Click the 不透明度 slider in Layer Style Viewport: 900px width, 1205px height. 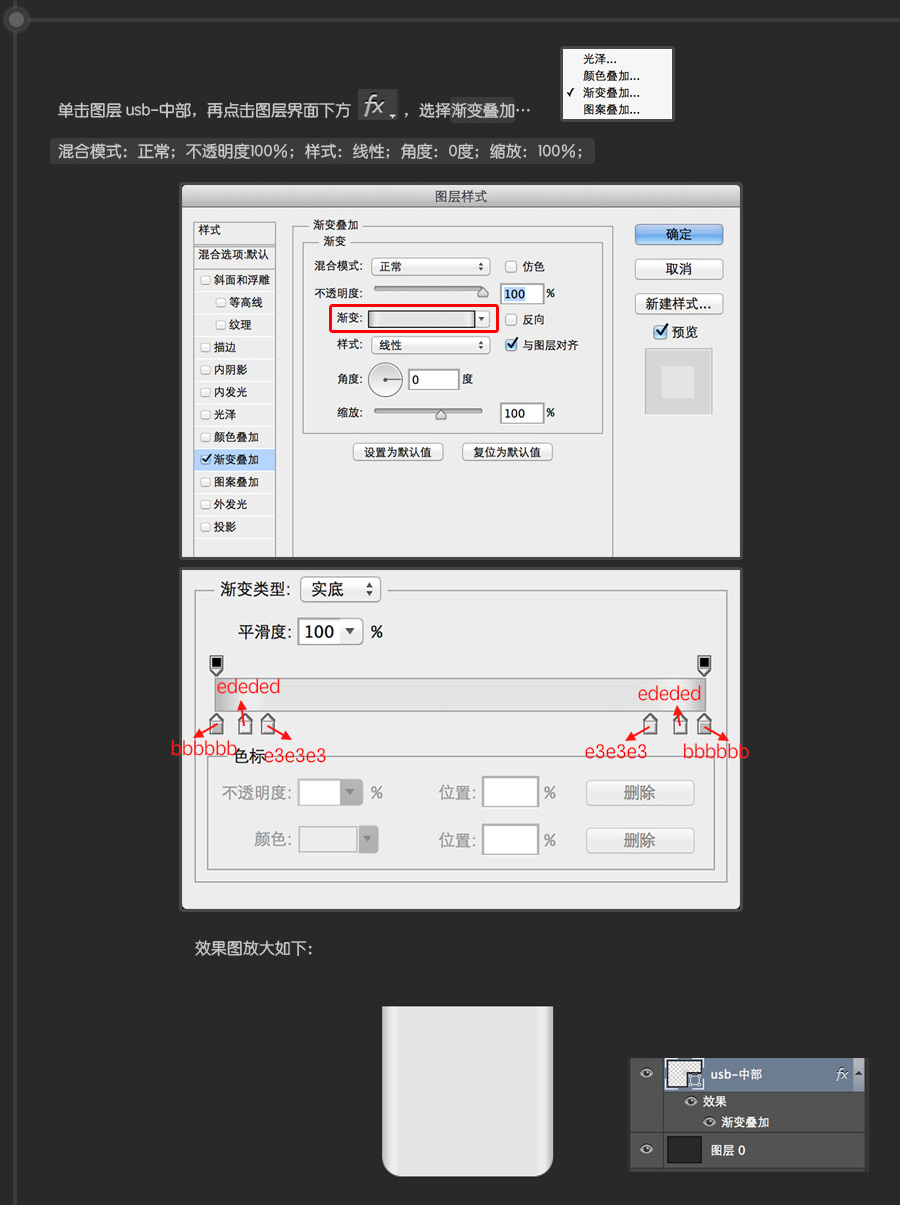coord(431,291)
